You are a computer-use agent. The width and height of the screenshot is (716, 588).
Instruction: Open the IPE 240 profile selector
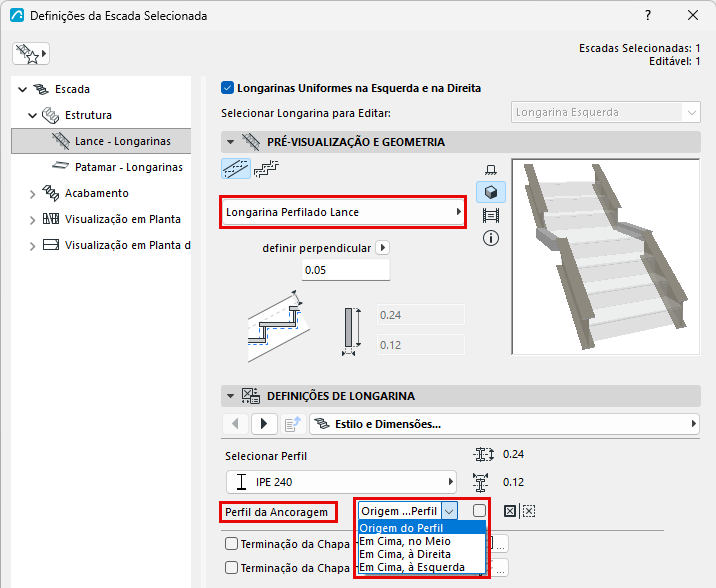coord(341,482)
